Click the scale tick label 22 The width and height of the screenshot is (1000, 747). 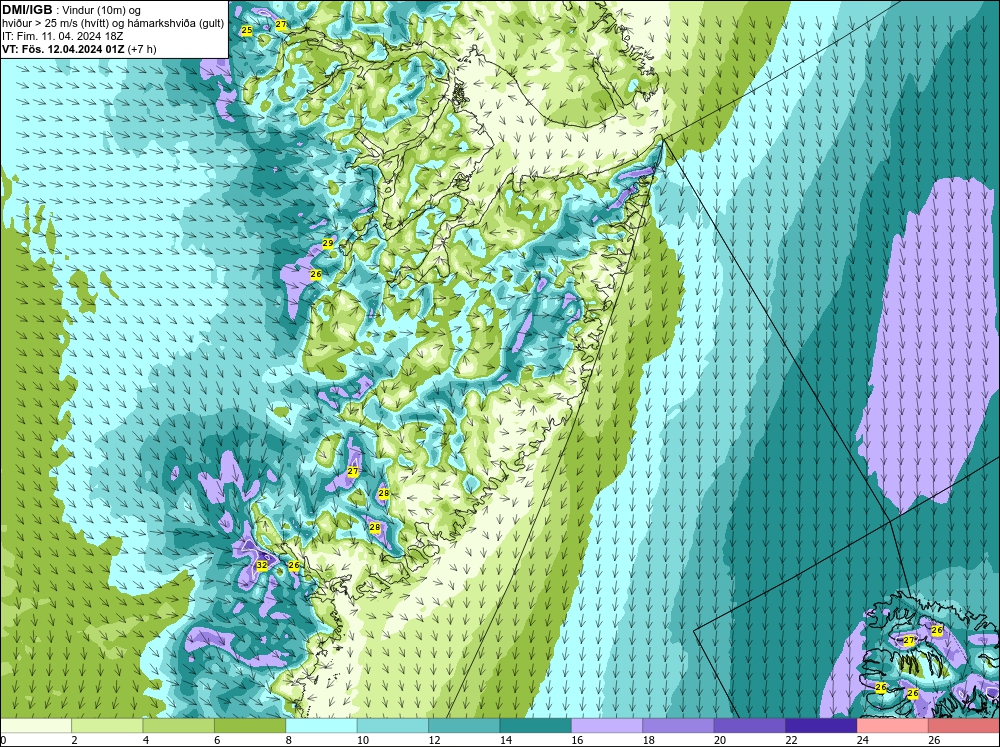(x=791, y=740)
